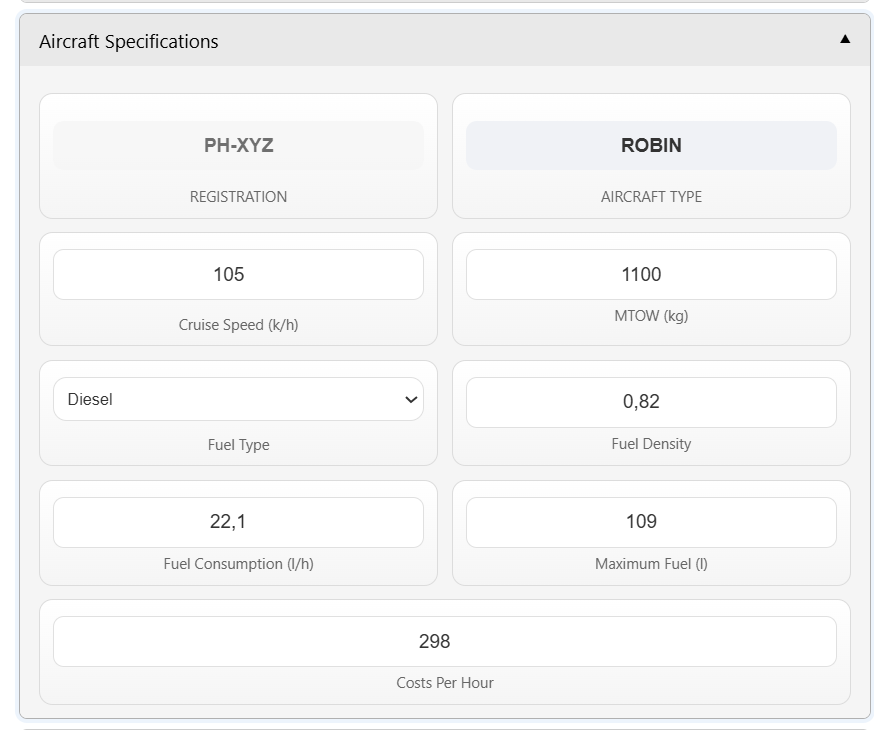Screen dimensions: 877x730
Task: Focus the Costs Per Hour field
Action: coord(444,641)
